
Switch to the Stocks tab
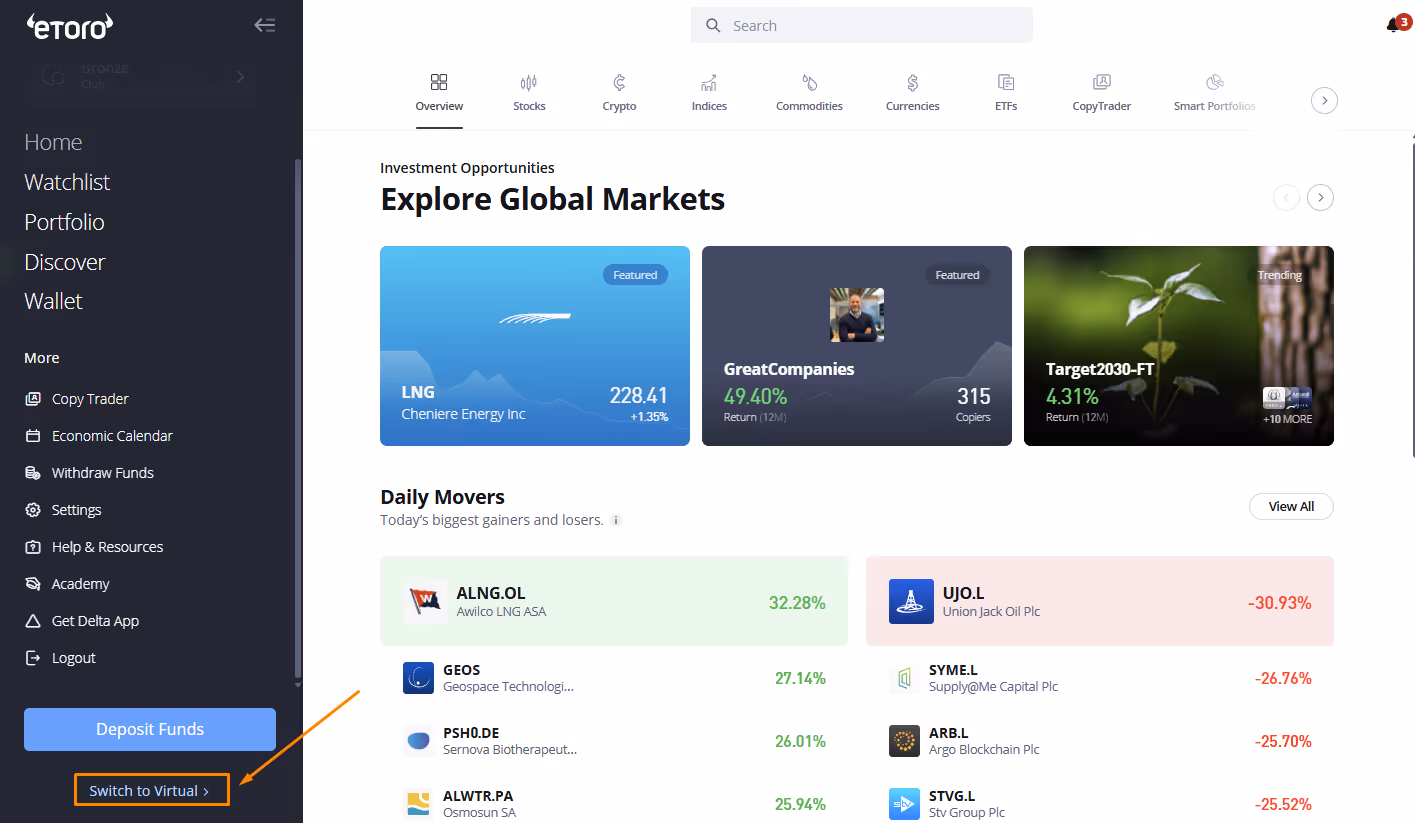click(x=529, y=93)
